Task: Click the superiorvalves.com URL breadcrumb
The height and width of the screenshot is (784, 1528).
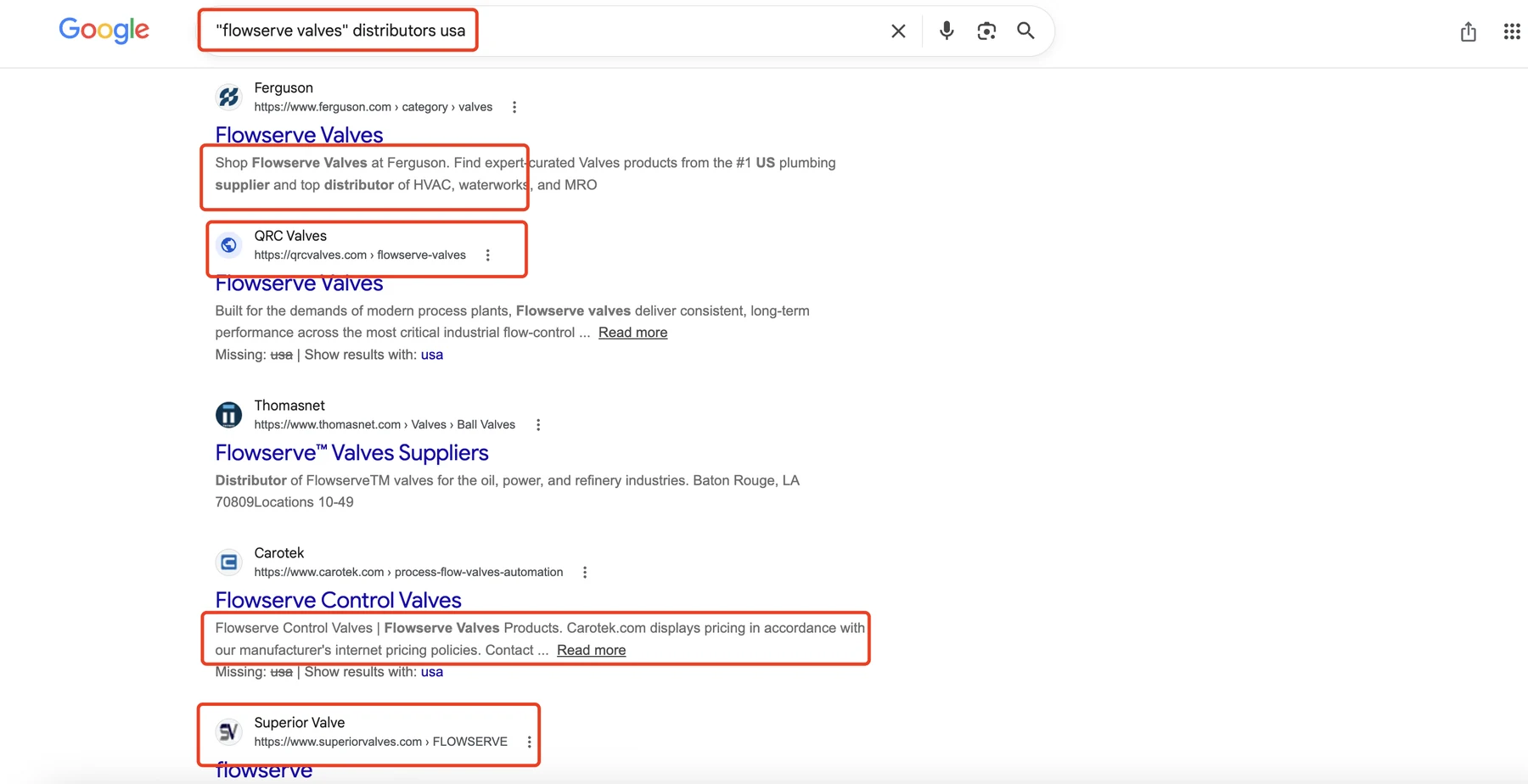Action: (x=380, y=742)
